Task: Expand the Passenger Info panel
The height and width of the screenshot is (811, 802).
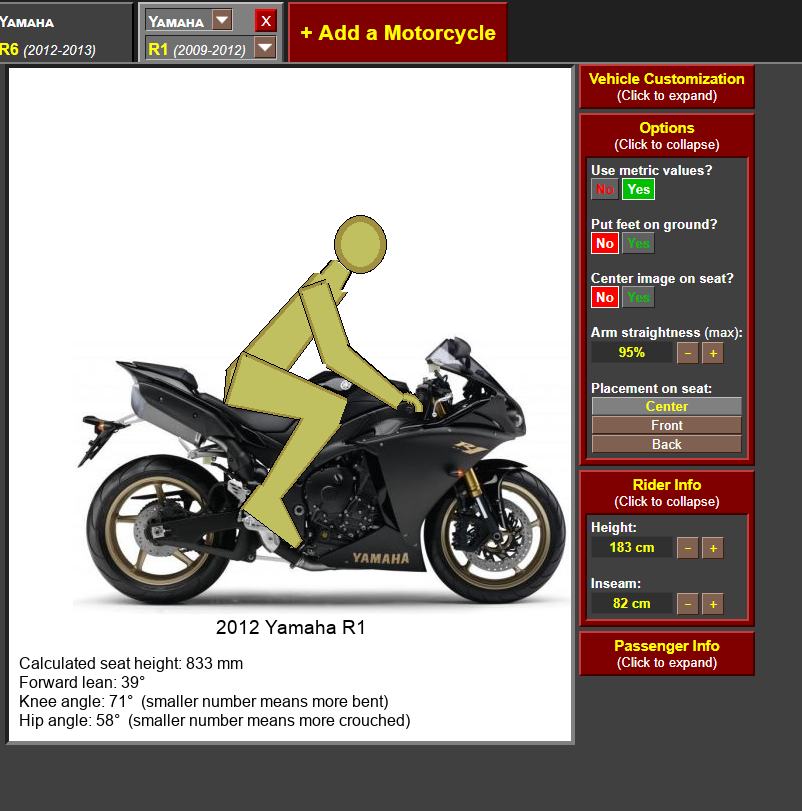Action: 667,653
